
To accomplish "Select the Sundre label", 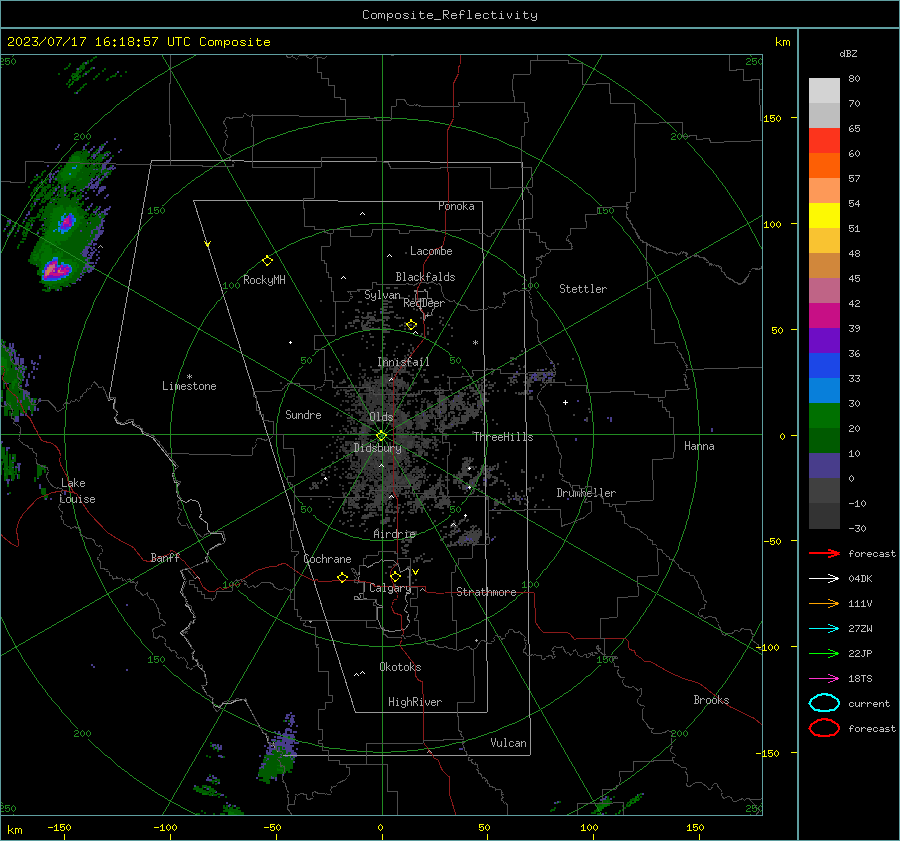I will (x=303, y=415).
